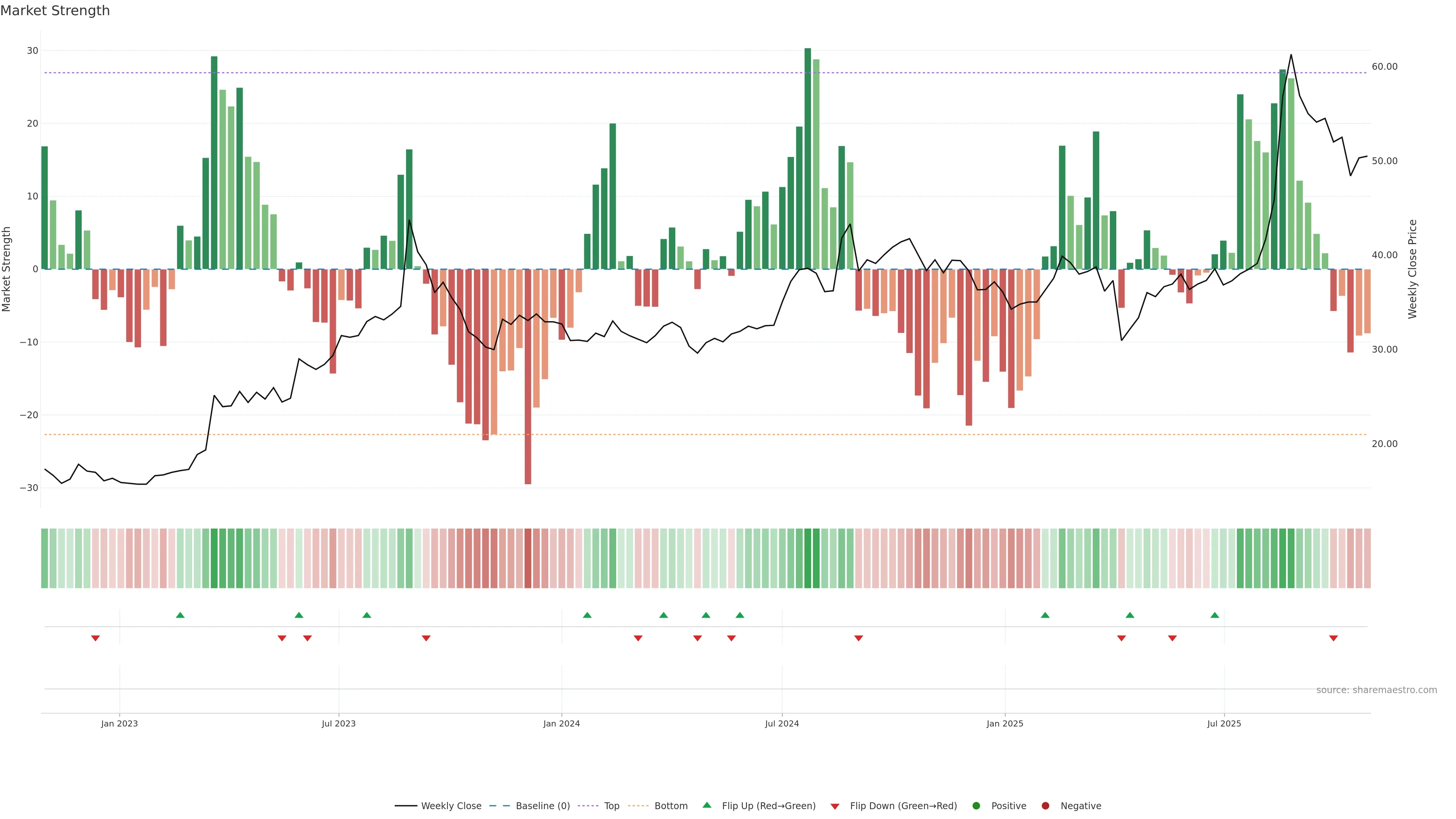The image size is (1456, 819).
Task: Click first red flip-down marker before Jan 2023
Action: [x=96, y=638]
